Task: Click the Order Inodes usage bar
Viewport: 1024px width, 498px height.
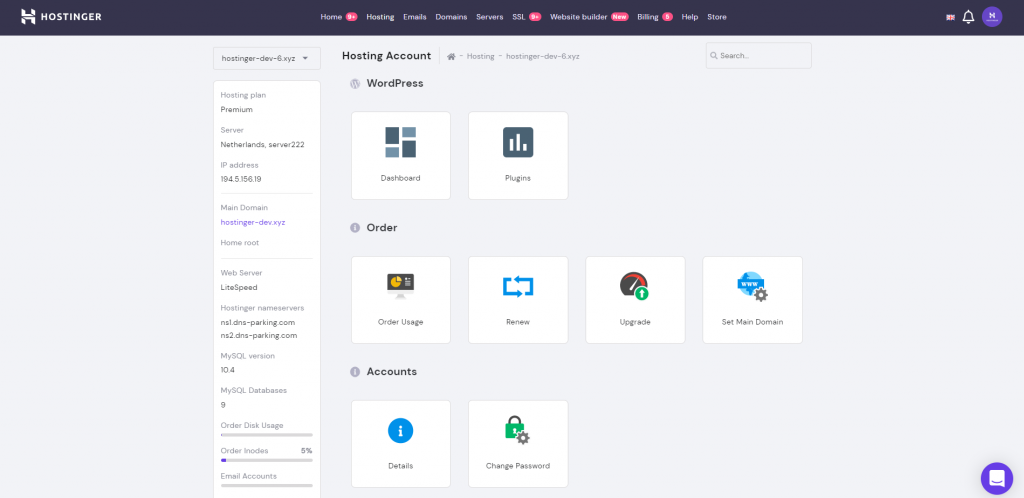Action: tap(266, 460)
